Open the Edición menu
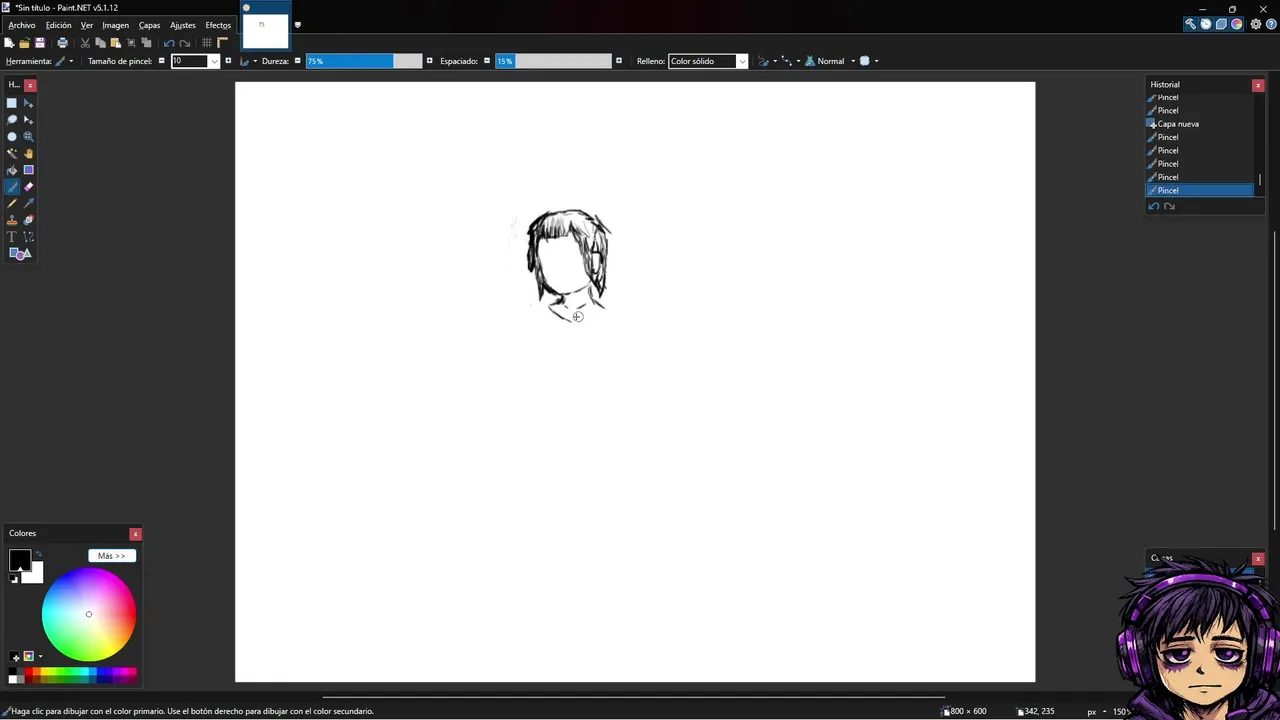The width and height of the screenshot is (1280, 720). (58, 25)
